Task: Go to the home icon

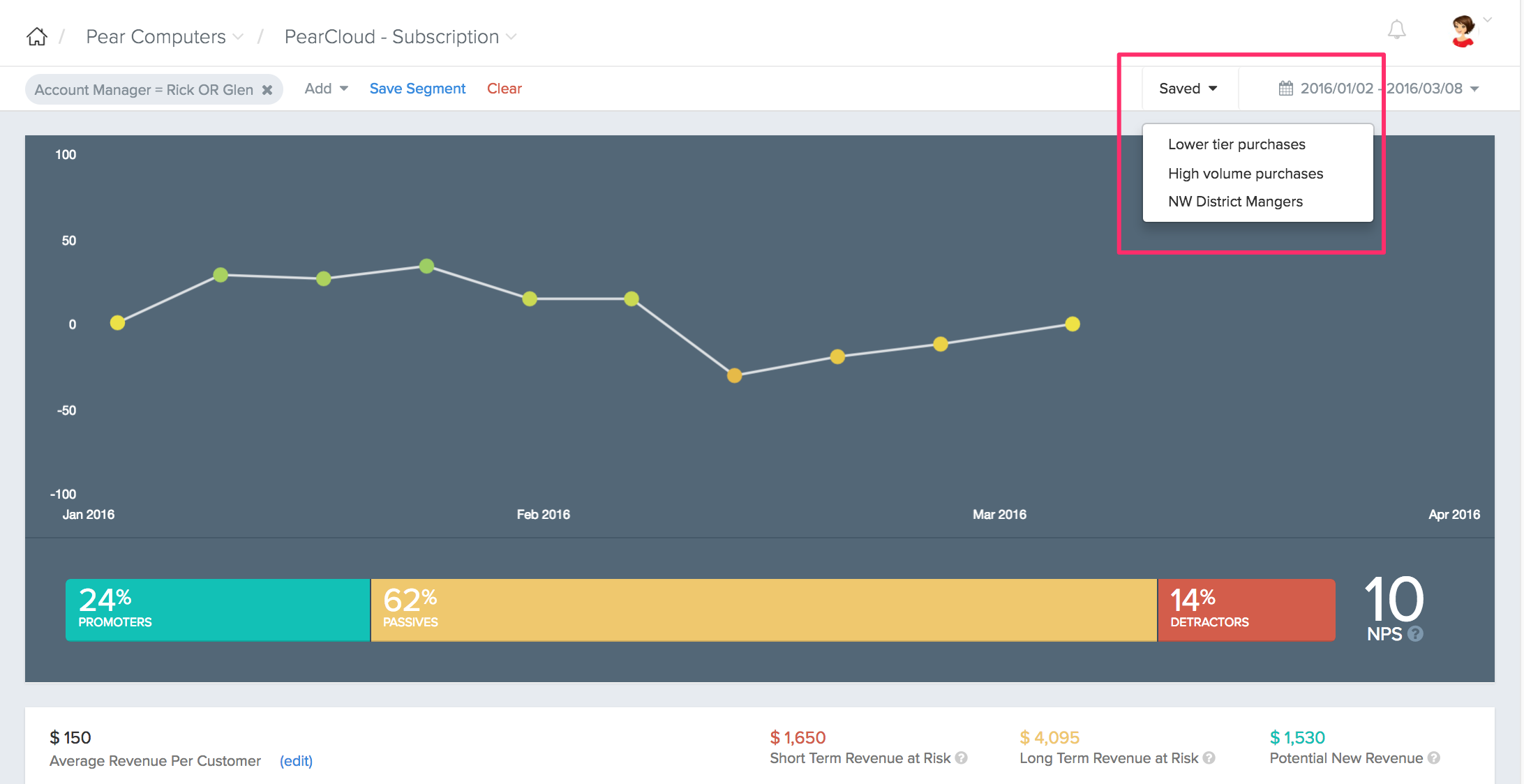Action: [x=37, y=36]
